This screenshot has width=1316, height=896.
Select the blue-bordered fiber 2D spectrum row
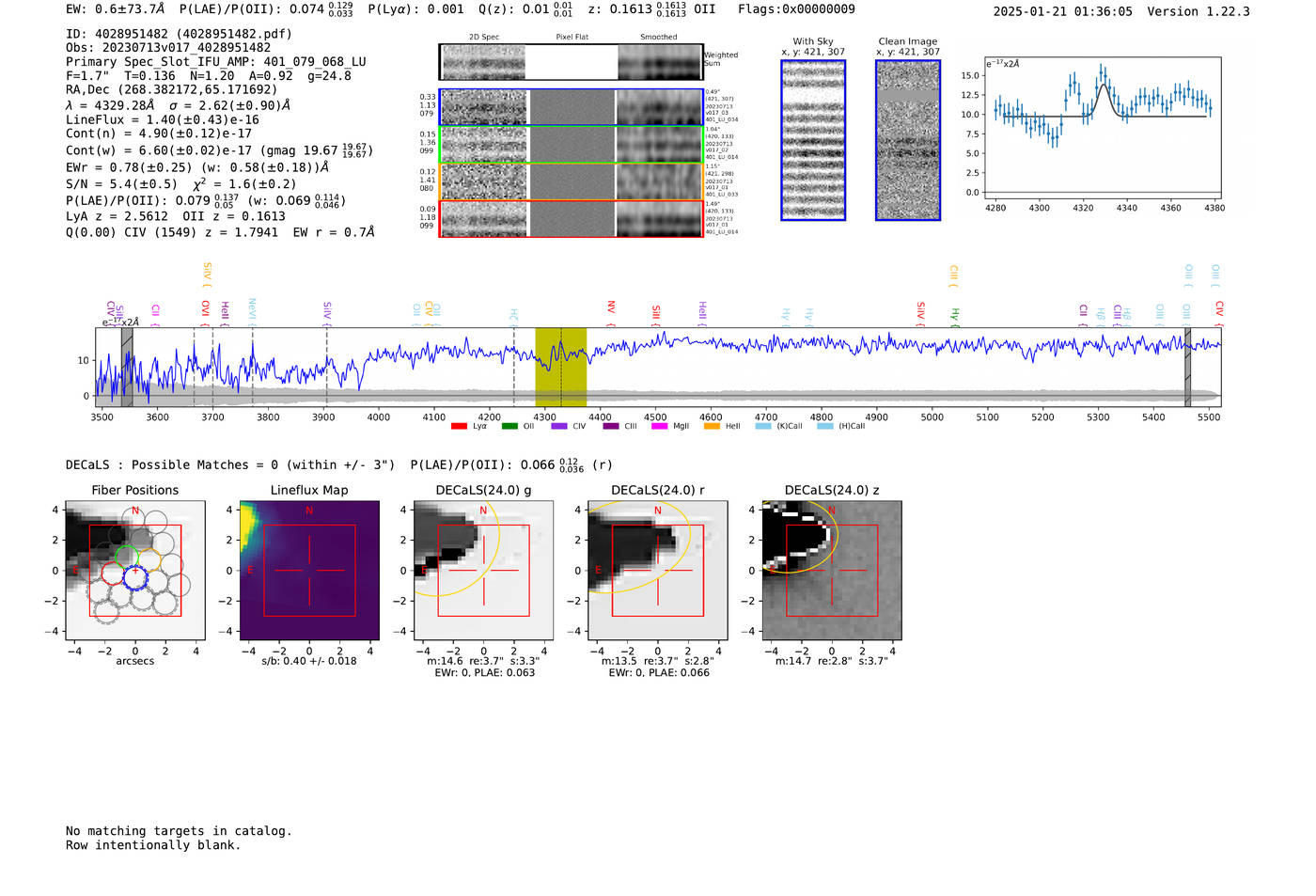(571, 107)
